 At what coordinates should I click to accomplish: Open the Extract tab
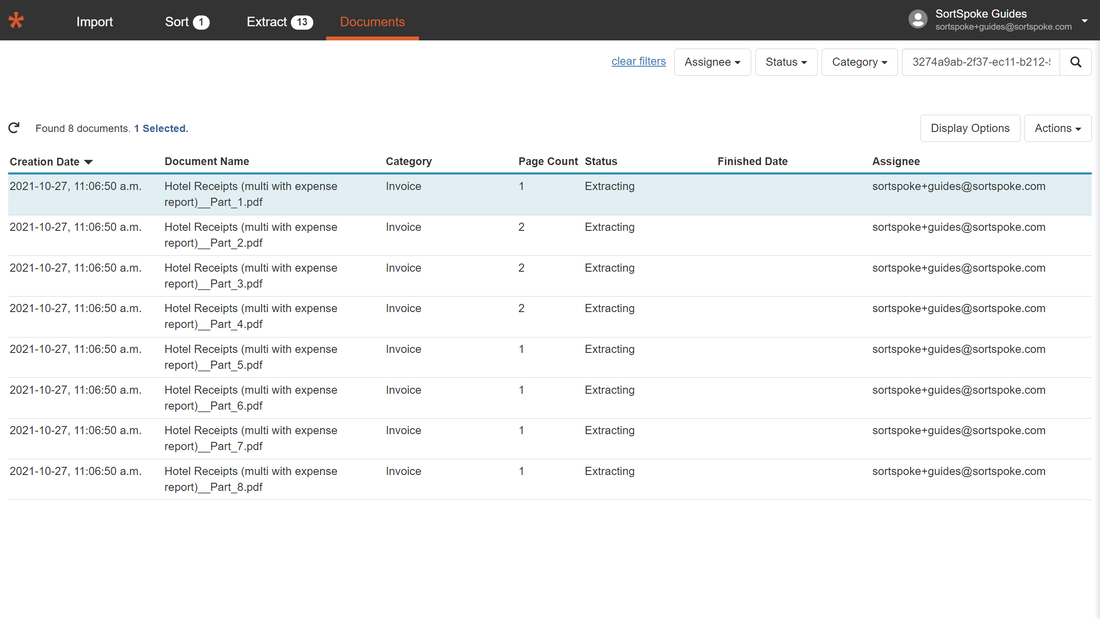click(279, 22)
